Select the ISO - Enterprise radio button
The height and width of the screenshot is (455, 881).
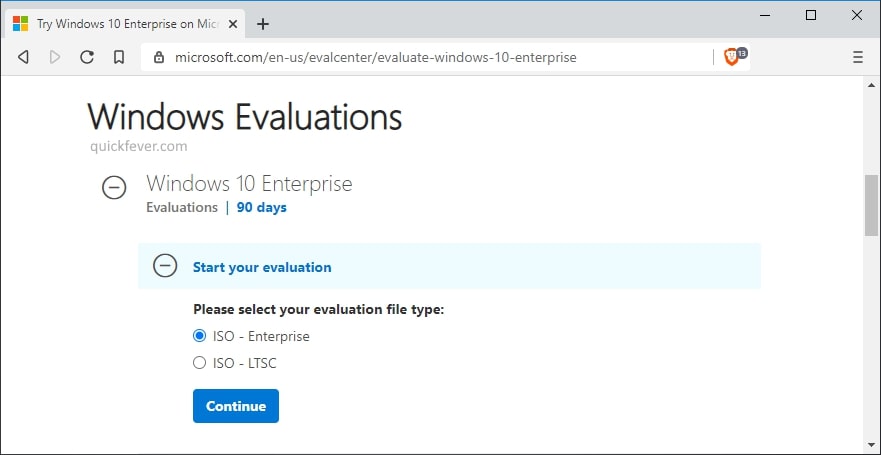click(199, 336)
